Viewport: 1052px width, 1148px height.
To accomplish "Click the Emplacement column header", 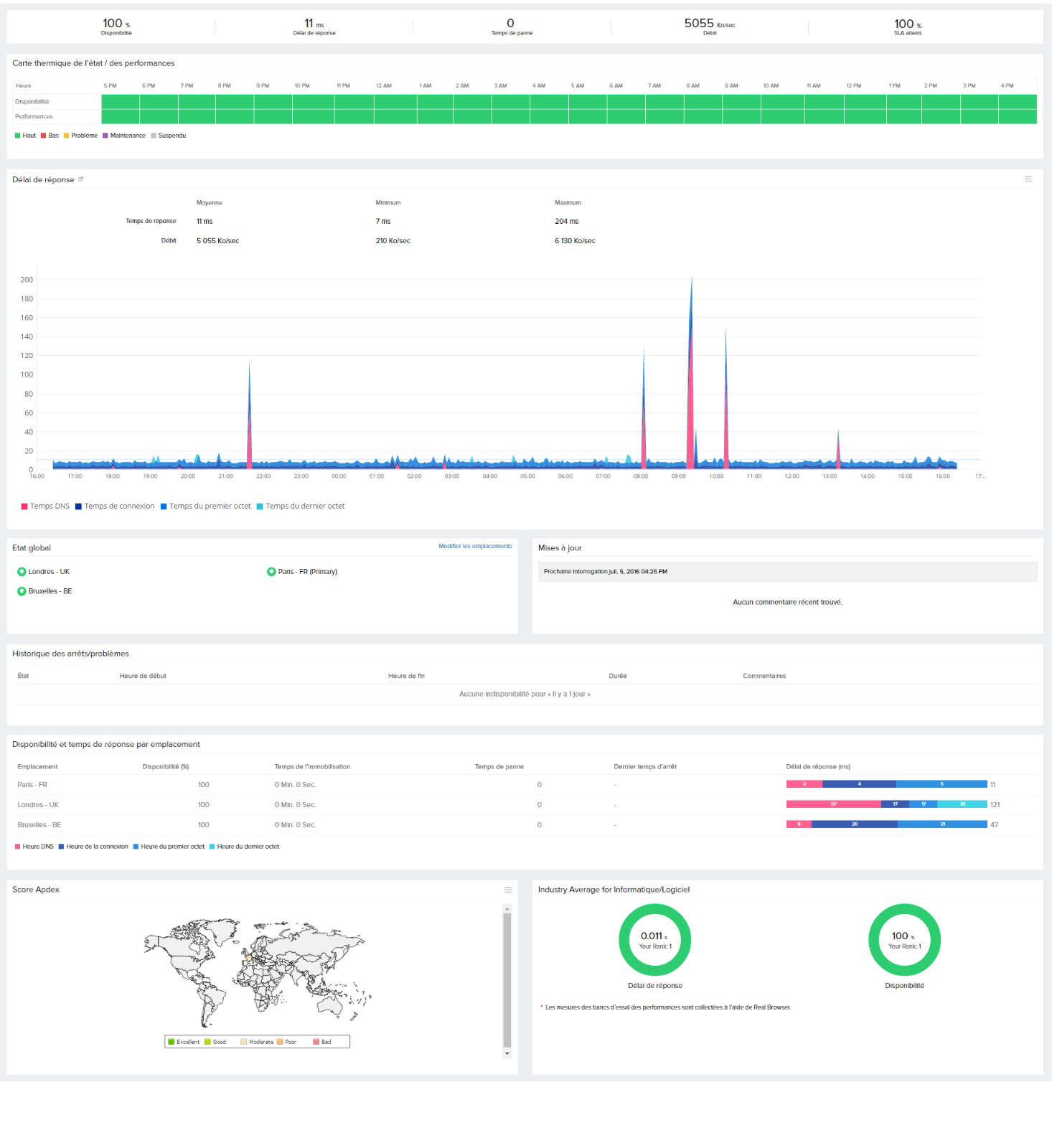I will (37, 767).
